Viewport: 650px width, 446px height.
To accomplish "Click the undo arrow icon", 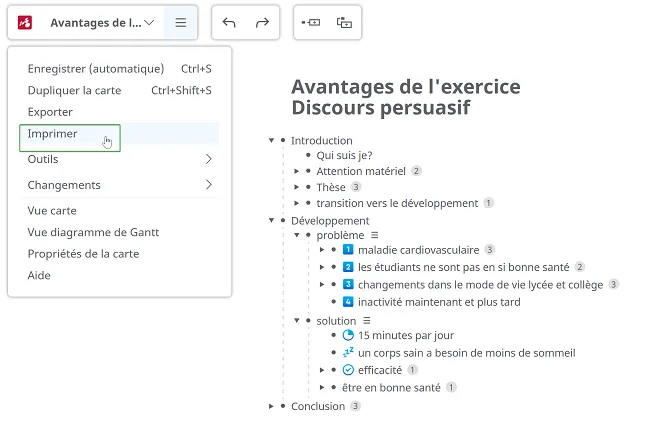I will click(x=229, y=22).
